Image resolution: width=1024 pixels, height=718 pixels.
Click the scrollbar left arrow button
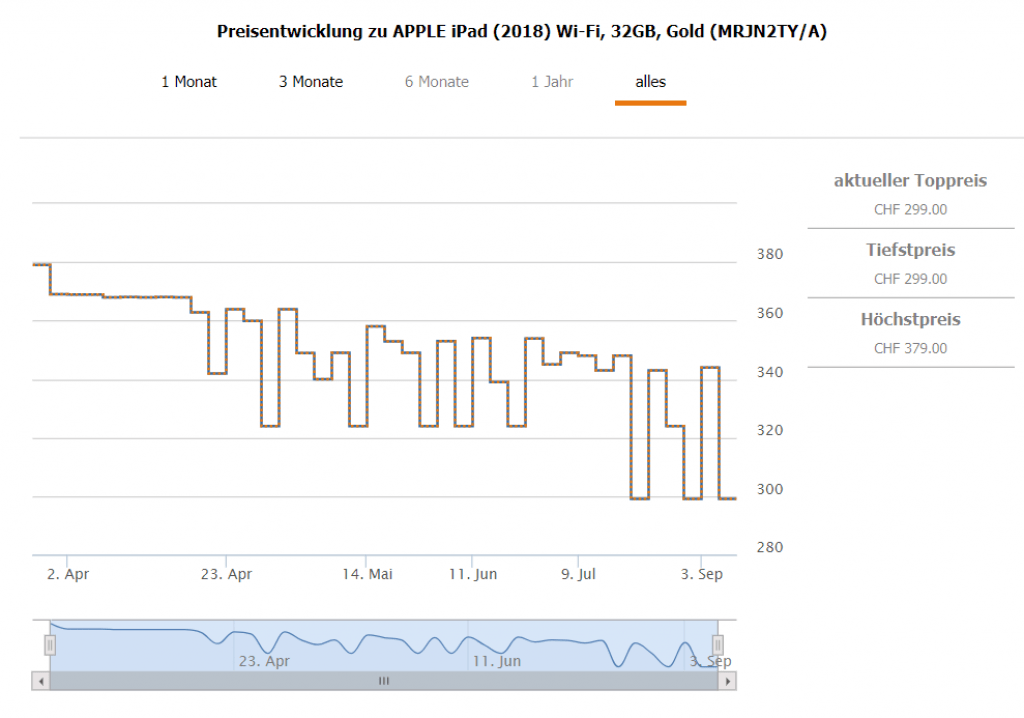pyautogui.click(x=41, y=681)
